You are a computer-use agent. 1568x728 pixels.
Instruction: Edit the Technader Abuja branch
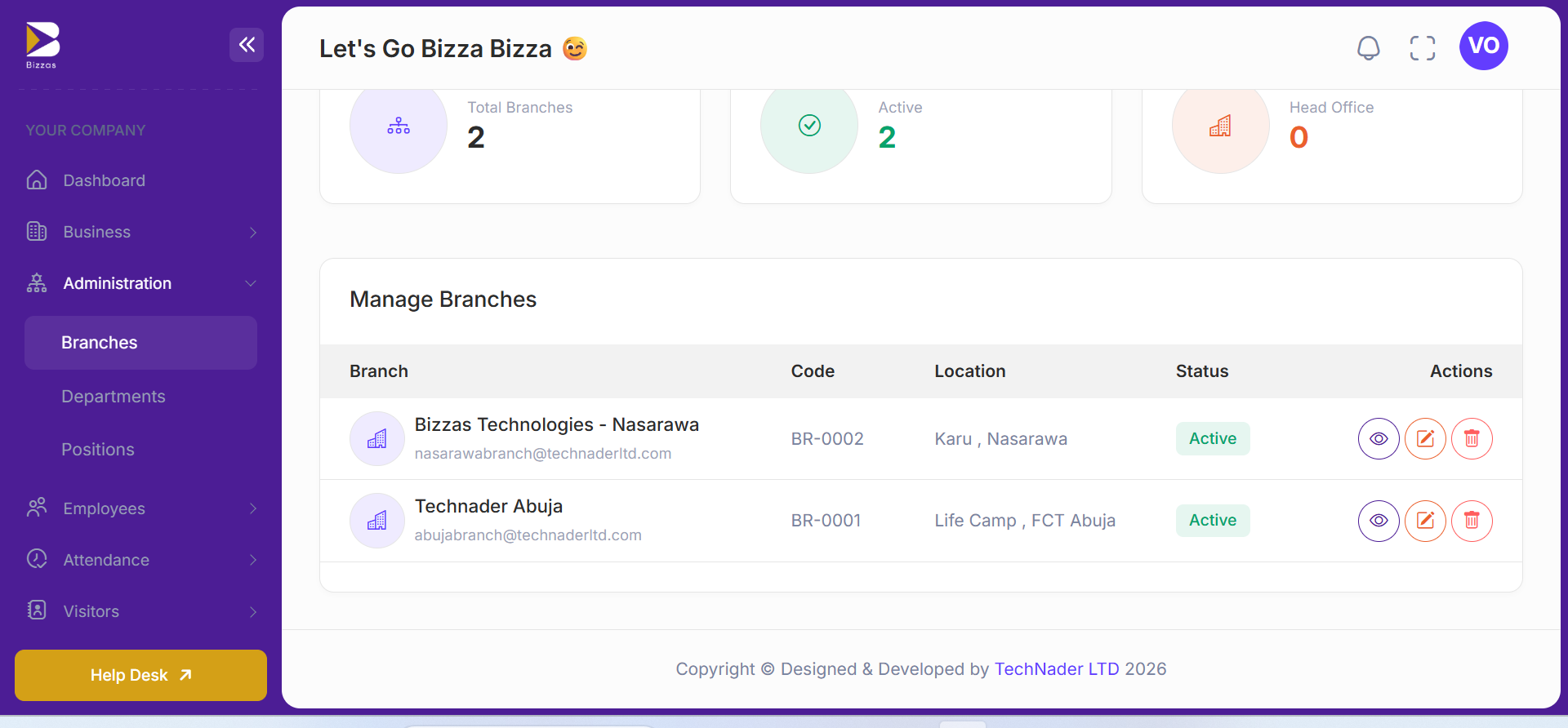1425,521
